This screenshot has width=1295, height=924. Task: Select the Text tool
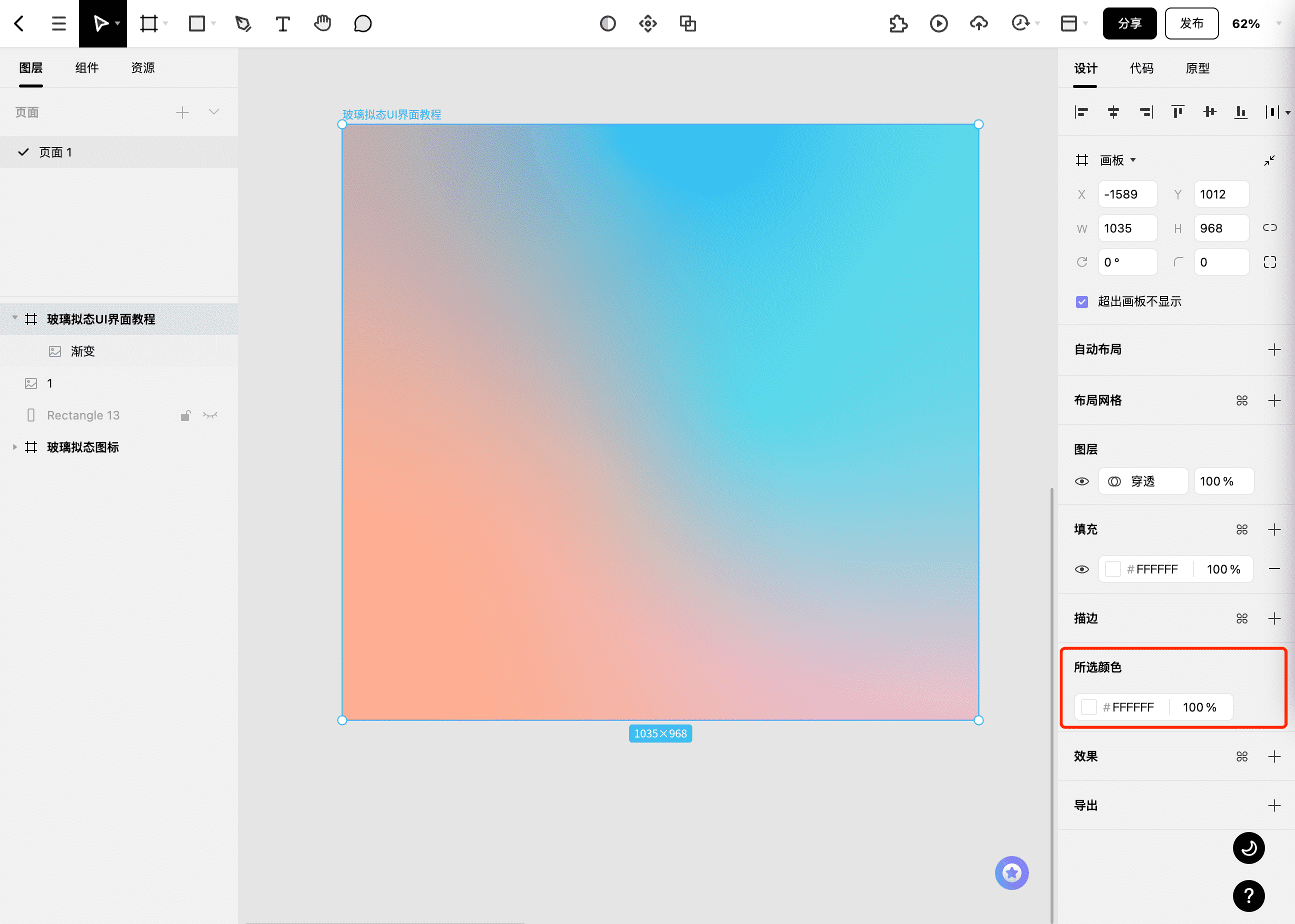282,23
